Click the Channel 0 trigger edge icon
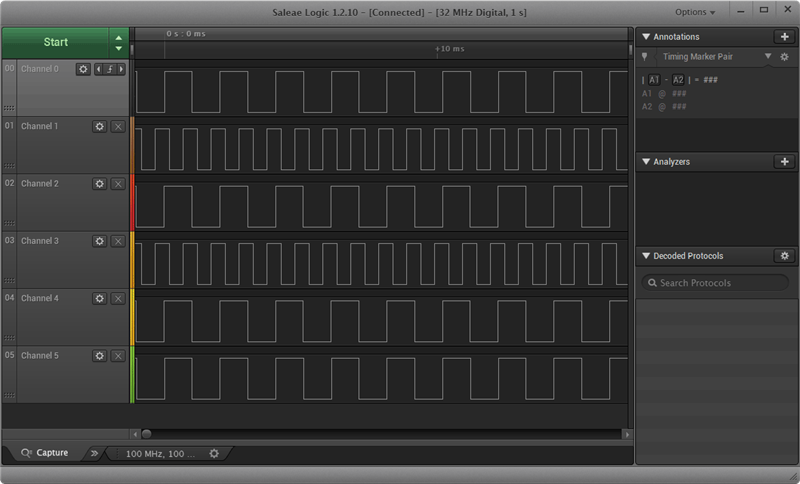This screenshot has width=800, height=484. point(110,69)
